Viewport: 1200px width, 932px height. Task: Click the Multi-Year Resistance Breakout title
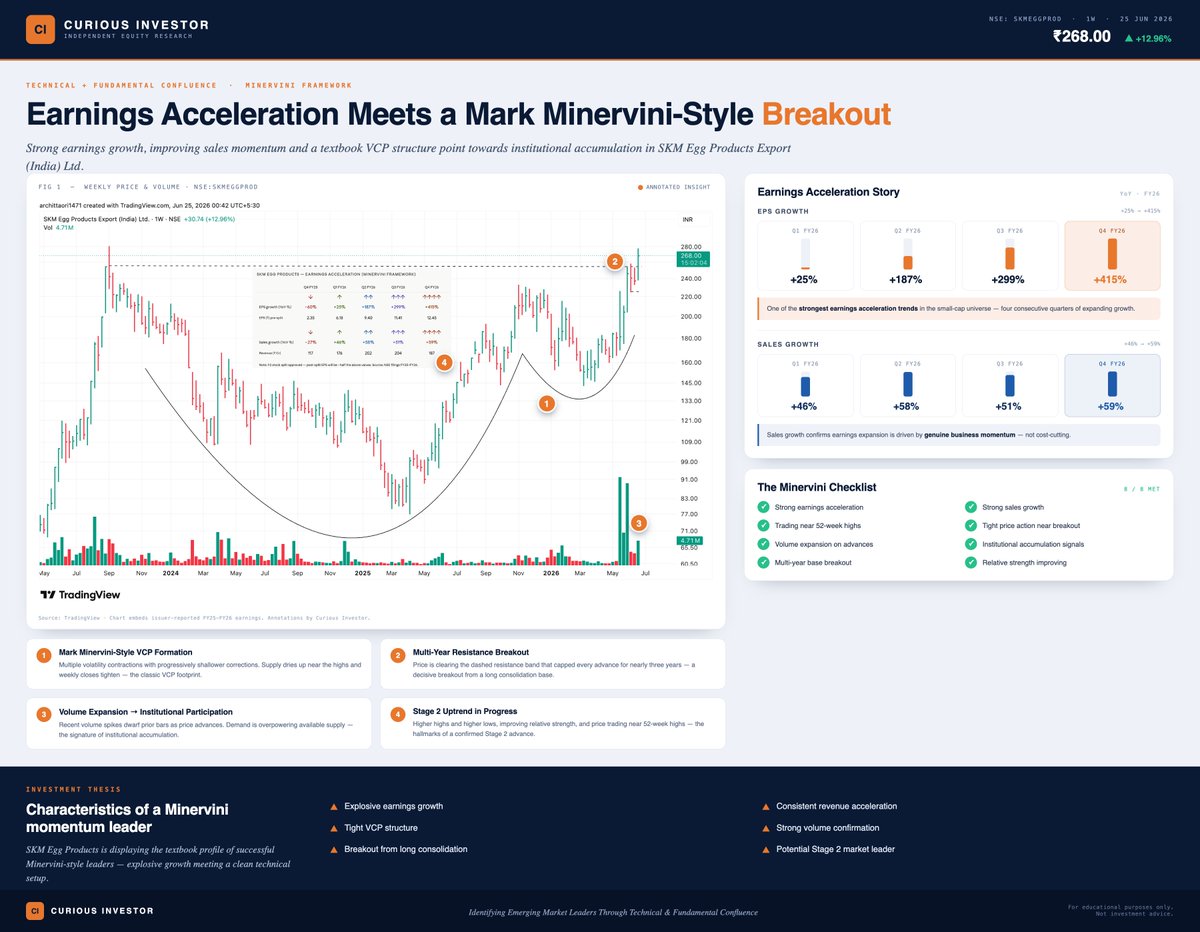pos(470,652)
